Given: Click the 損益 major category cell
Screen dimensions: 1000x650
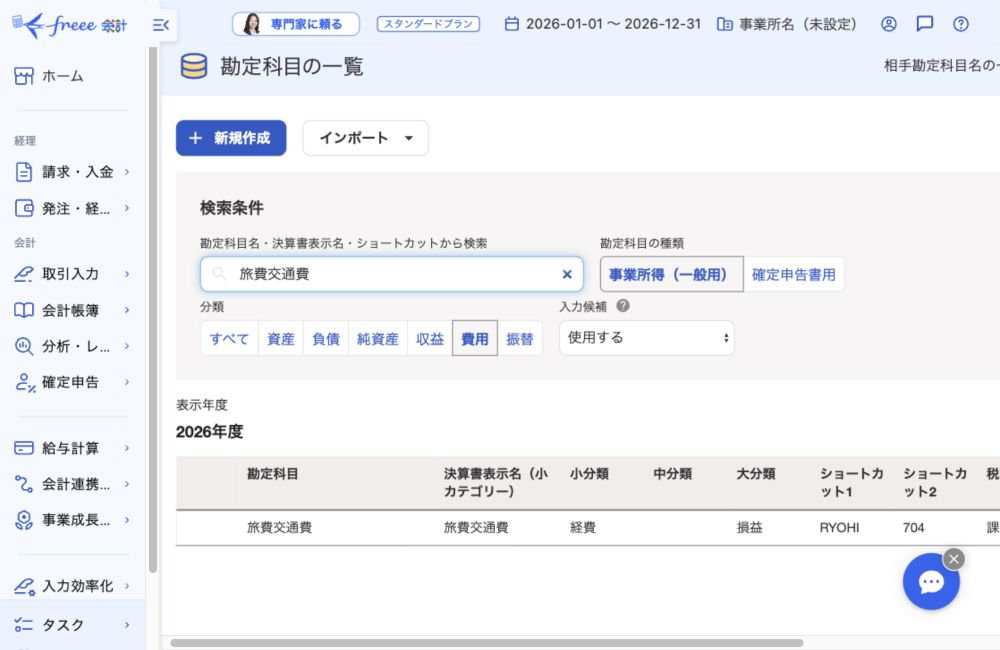Looking at the screenshot, I should click(749, 528).
